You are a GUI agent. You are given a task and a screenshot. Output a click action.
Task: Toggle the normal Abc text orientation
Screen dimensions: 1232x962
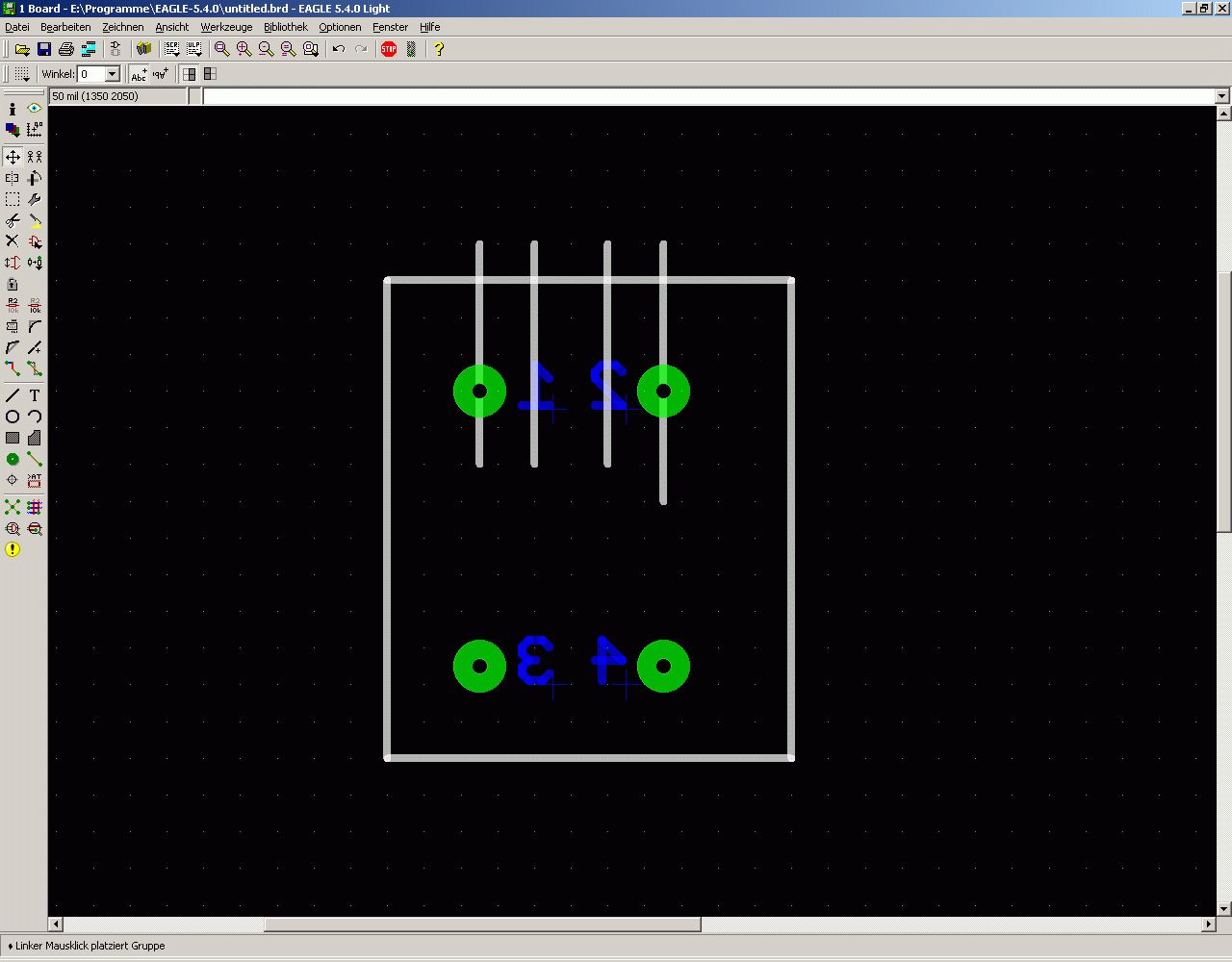pyautogui.click(x=139, y=73)
